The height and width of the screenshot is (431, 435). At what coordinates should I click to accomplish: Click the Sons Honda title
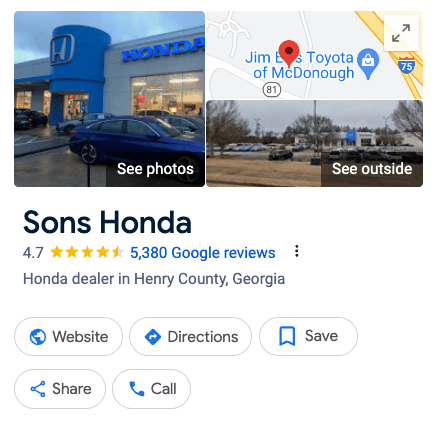[107, 222]
